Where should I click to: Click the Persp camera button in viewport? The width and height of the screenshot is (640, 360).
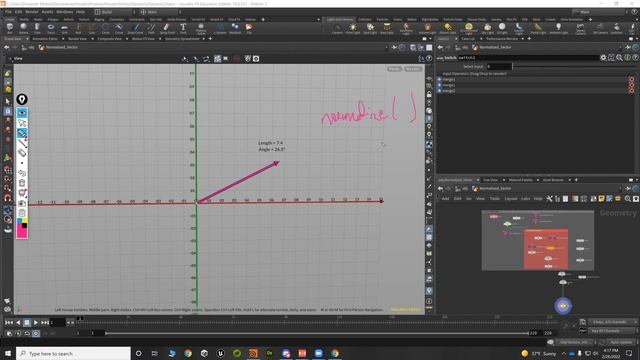pyautogui.click(x=394, y=69)
